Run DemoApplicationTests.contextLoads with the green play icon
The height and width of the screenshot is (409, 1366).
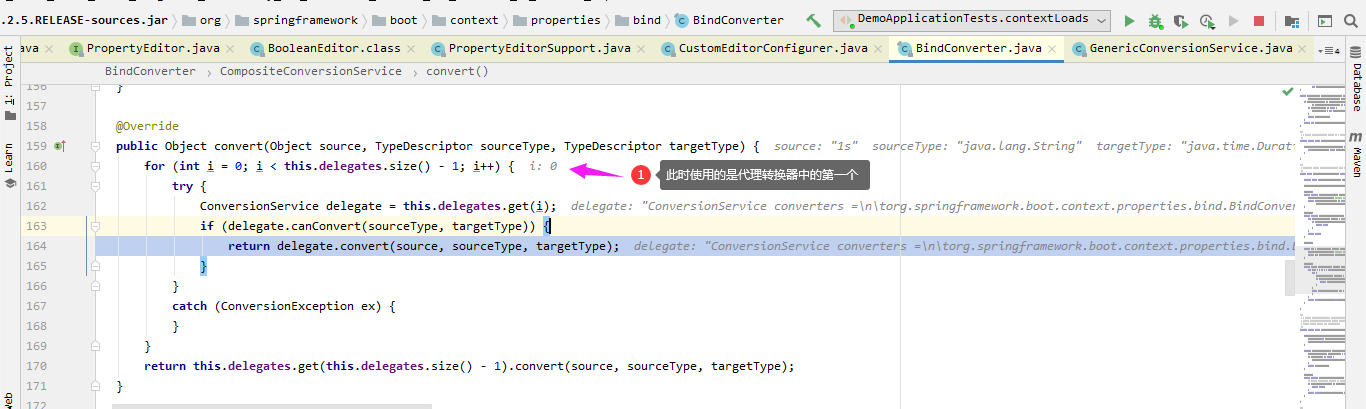point(1129,20)
